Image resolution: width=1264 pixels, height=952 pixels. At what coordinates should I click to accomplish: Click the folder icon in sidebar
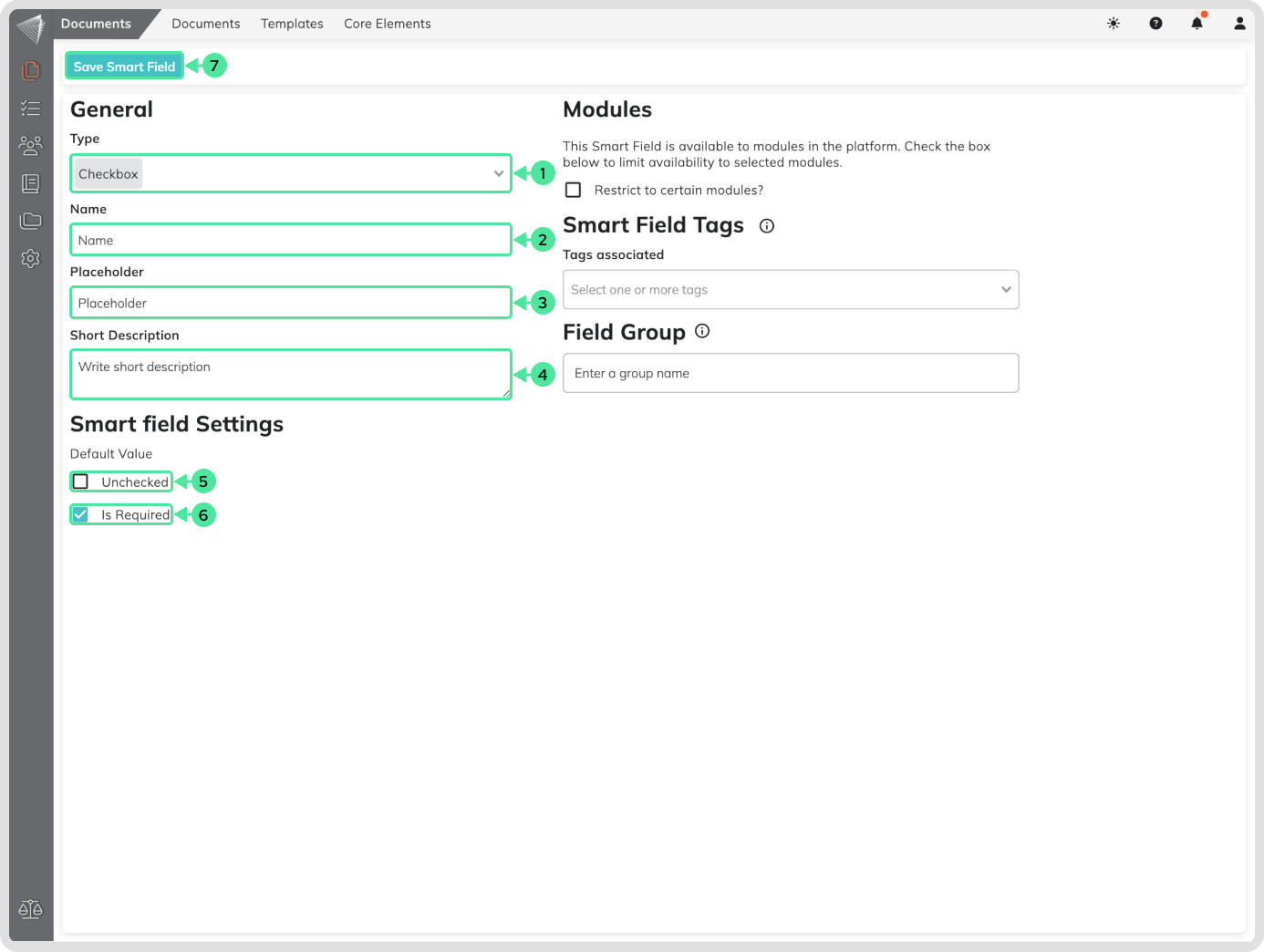31,221
